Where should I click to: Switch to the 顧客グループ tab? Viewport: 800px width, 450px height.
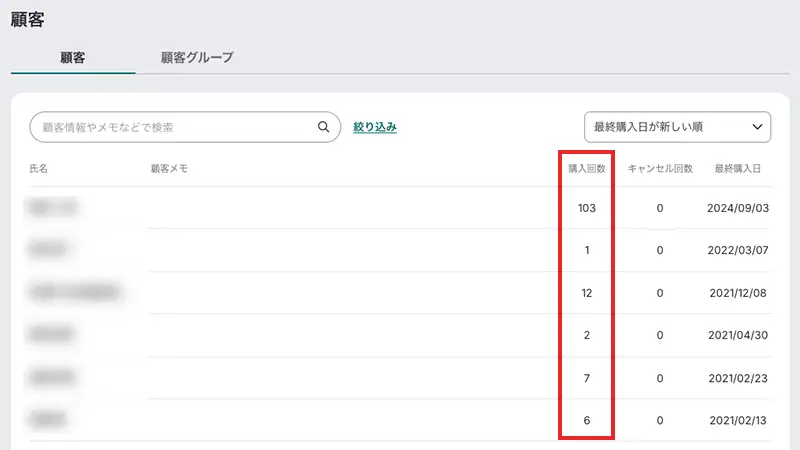[197, 58]
